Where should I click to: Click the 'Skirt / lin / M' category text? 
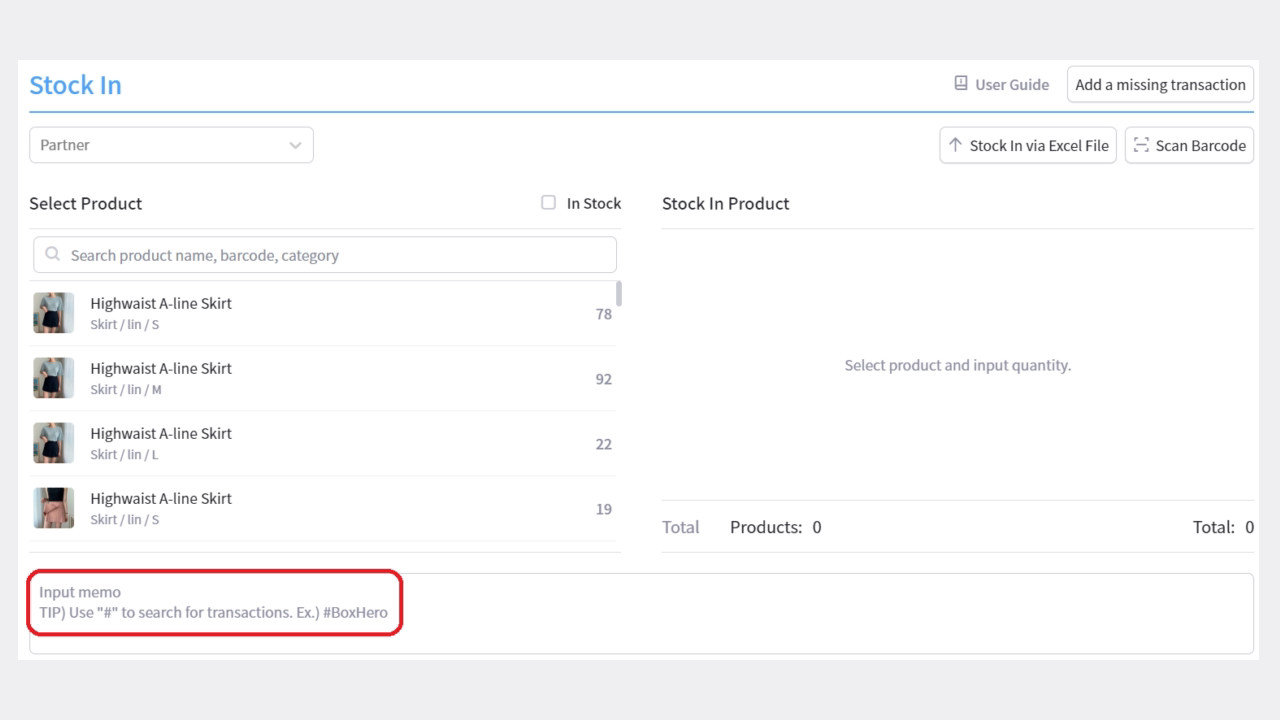[x=126, y=390]
